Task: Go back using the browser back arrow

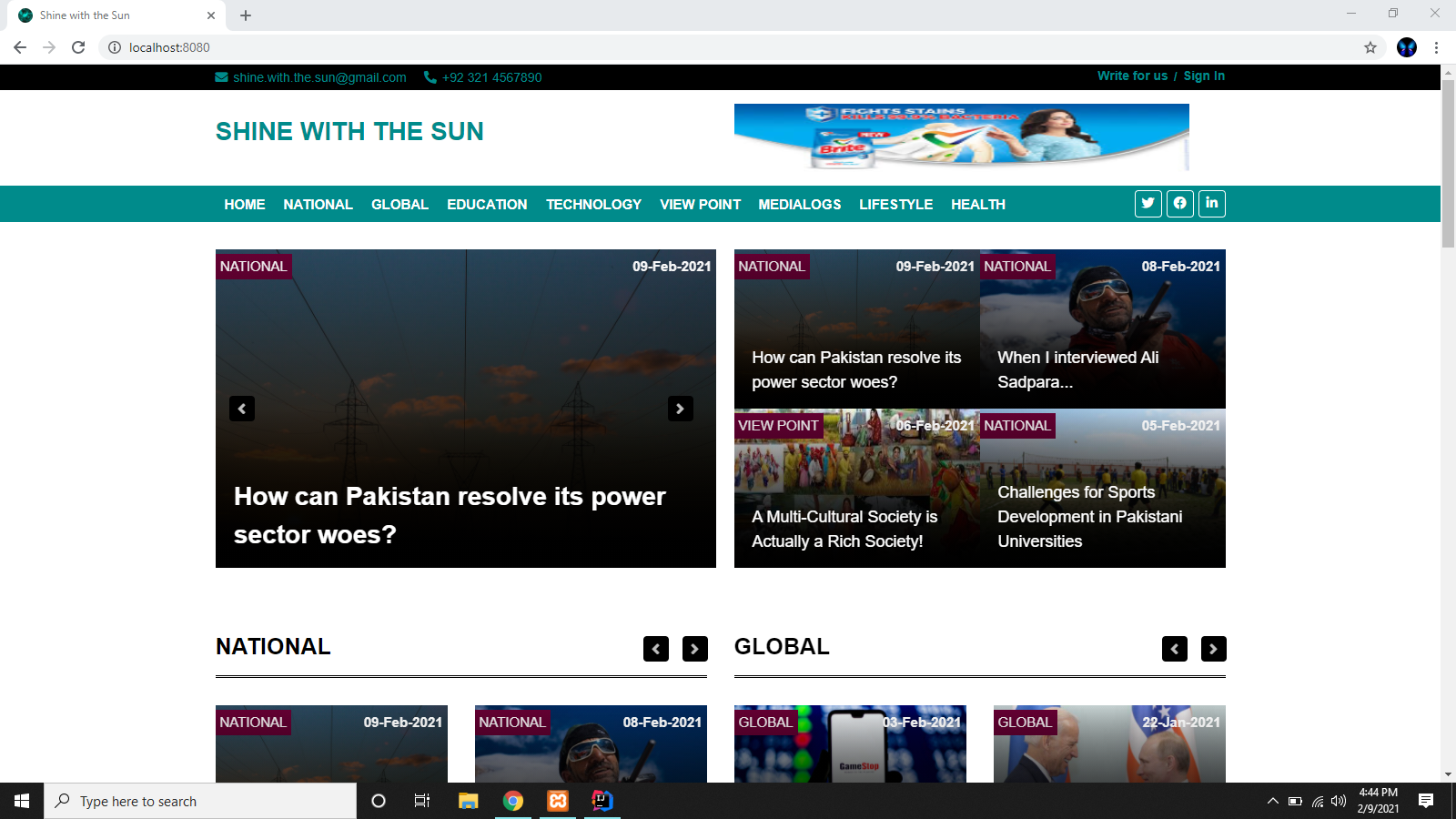Action: 20,47
